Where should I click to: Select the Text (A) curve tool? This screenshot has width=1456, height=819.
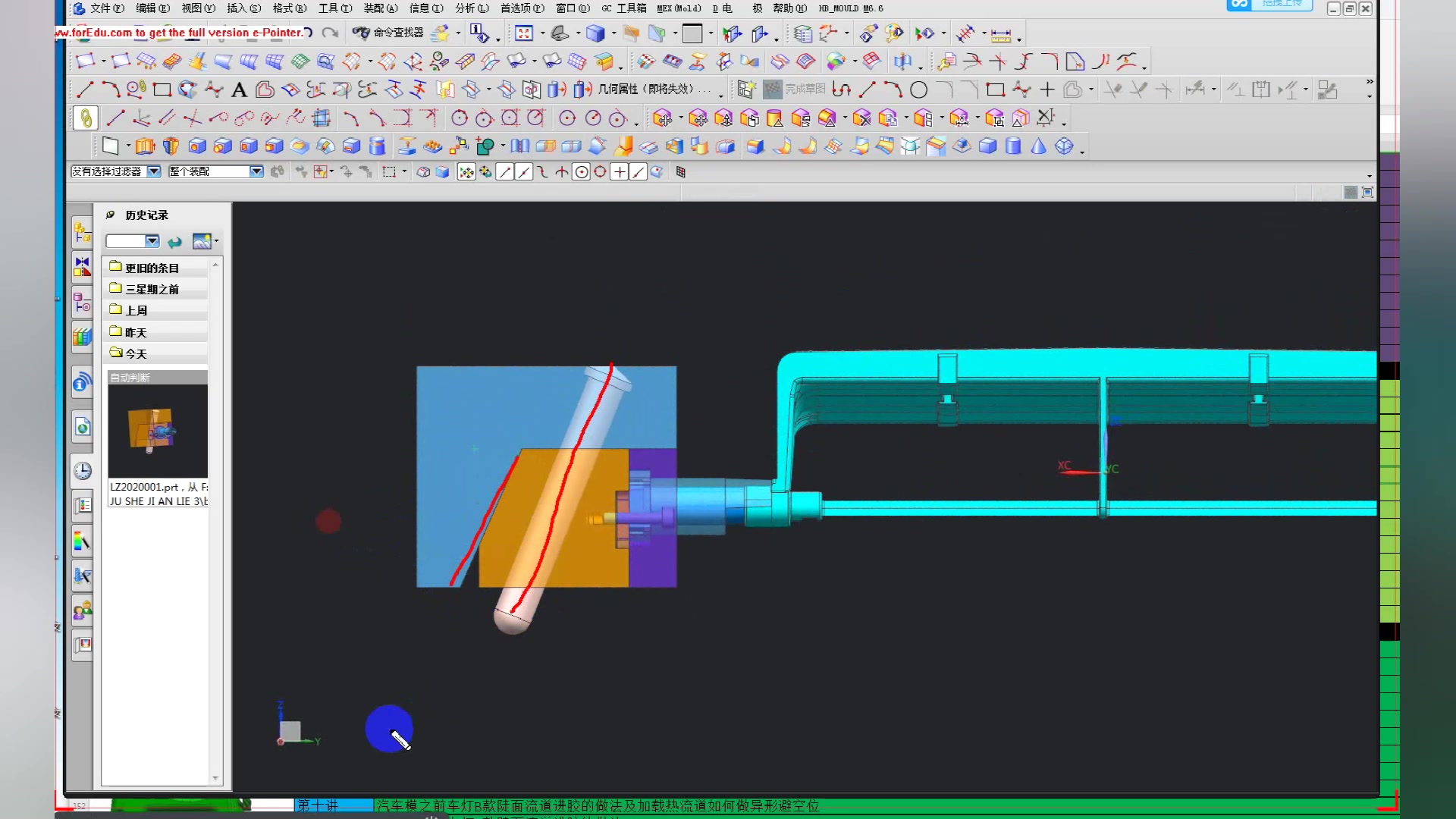(239, 90)
